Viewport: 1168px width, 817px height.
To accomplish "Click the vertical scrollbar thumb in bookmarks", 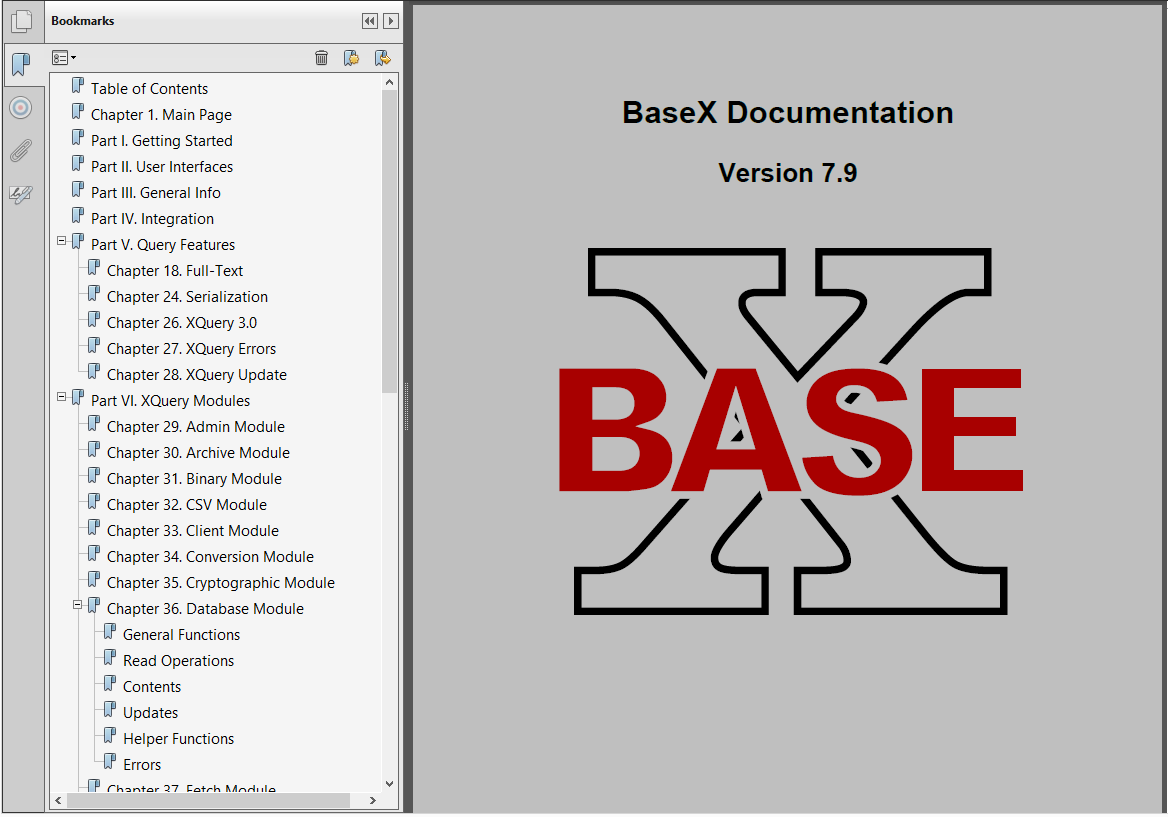I will 390,242.
